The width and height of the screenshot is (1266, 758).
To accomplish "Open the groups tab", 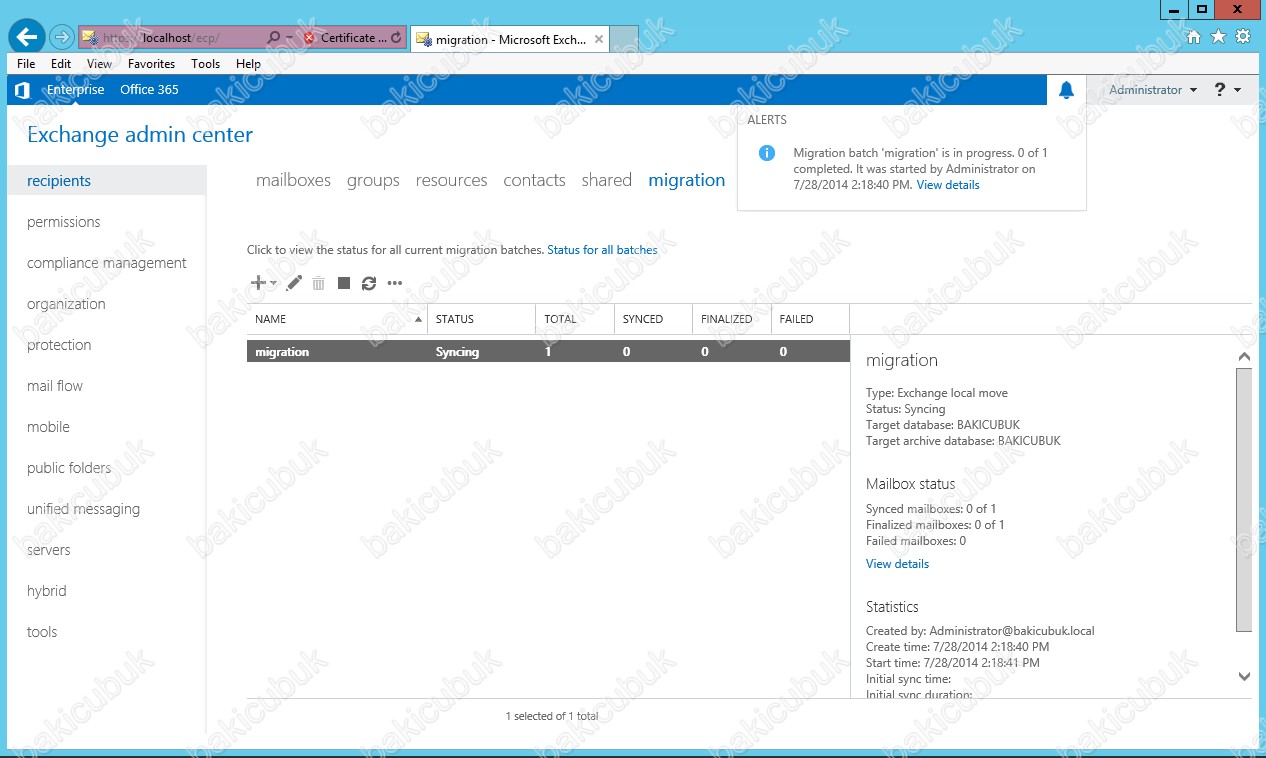I will pyautogui.click(x=373, y=180).
